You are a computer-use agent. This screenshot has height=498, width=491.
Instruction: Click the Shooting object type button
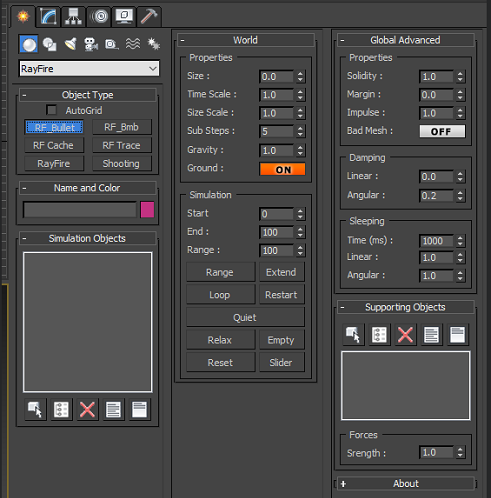122,164
